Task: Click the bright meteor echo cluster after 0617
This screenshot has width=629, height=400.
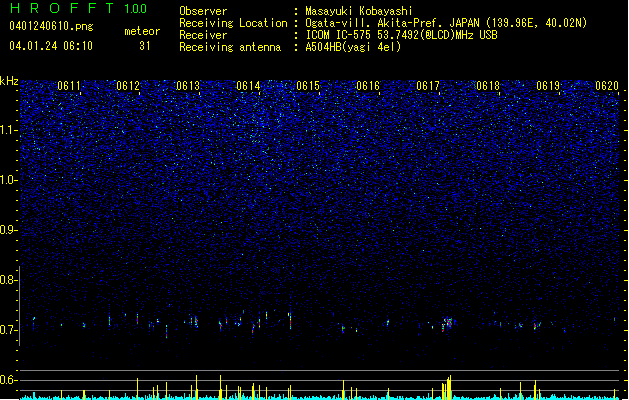Action: [x=448, y=323]
